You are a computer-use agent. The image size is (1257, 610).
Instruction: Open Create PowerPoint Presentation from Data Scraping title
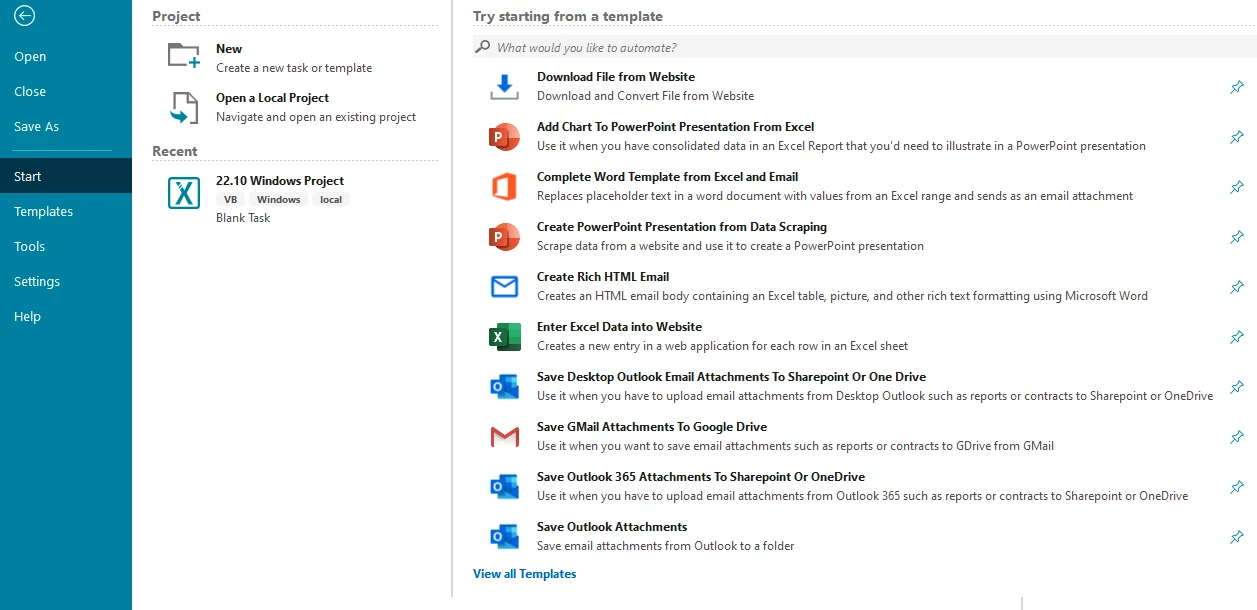click(682, 226)
